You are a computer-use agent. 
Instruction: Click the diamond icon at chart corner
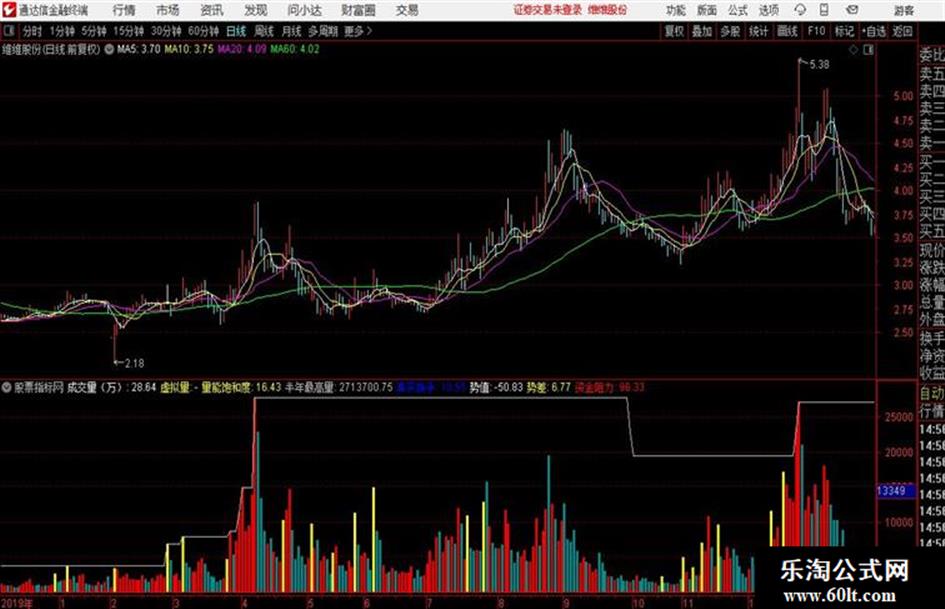coord(853,50)
